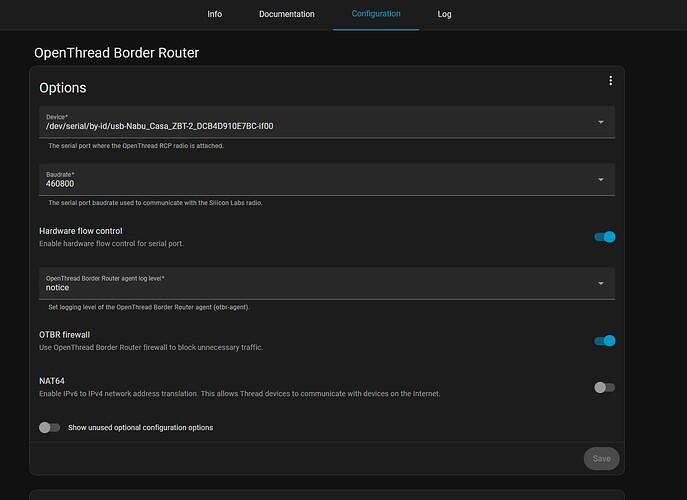Click the NAT64 label
This screenshot has width=687, height=500.
[x=52, y=381]
